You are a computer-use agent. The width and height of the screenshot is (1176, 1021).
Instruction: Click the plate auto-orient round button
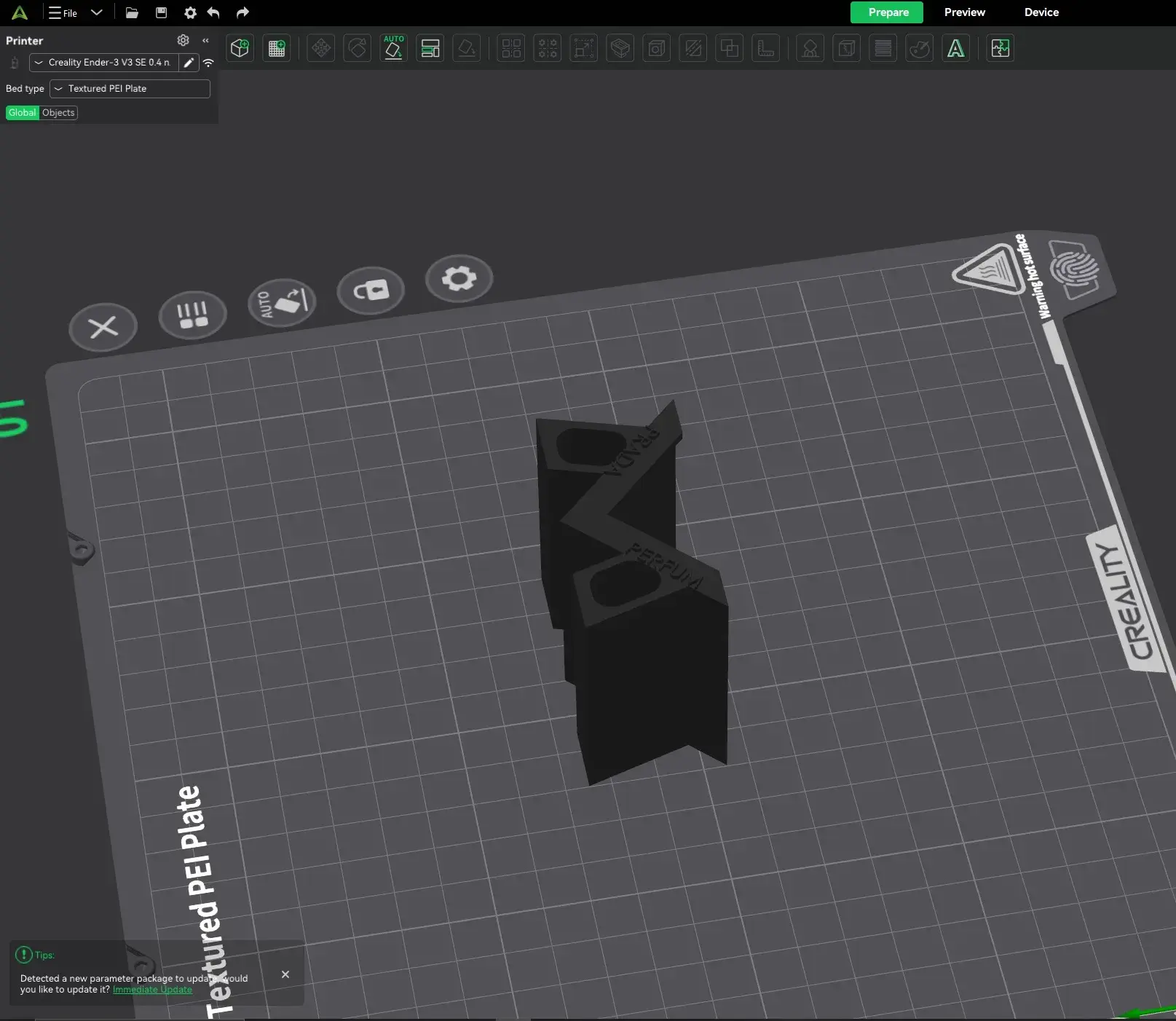(x=282, y=302)
